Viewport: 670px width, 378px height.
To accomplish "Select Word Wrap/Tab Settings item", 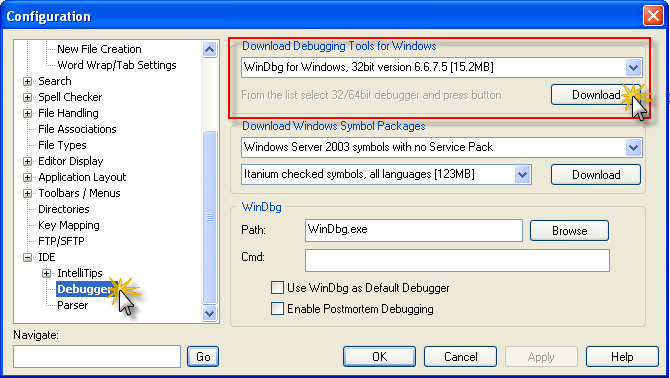I will pos(117,65).
